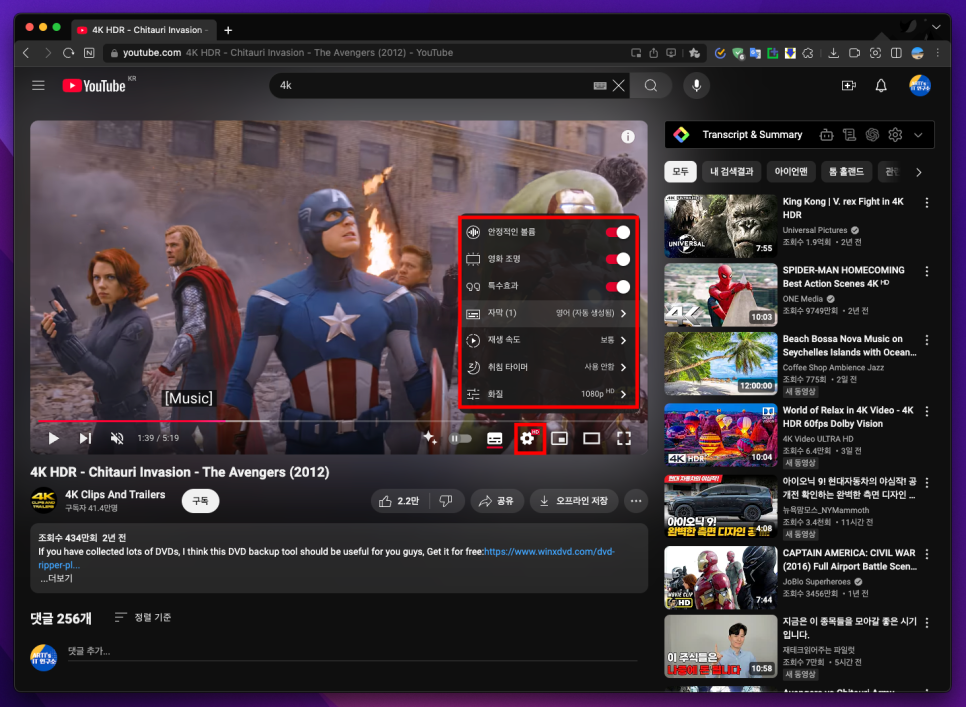Skip to the next video
This screenshot has height=707, width=966.
[85, 438]
